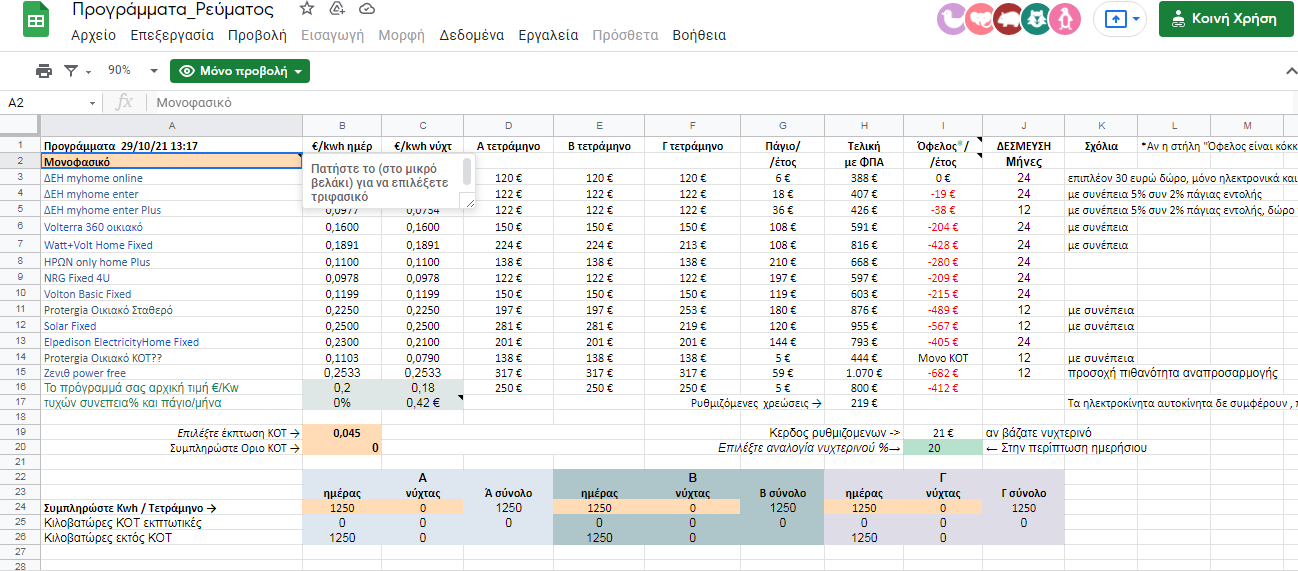Open the Βοήθεια menu
1298x571 pixels.
(x=699, y=35)
